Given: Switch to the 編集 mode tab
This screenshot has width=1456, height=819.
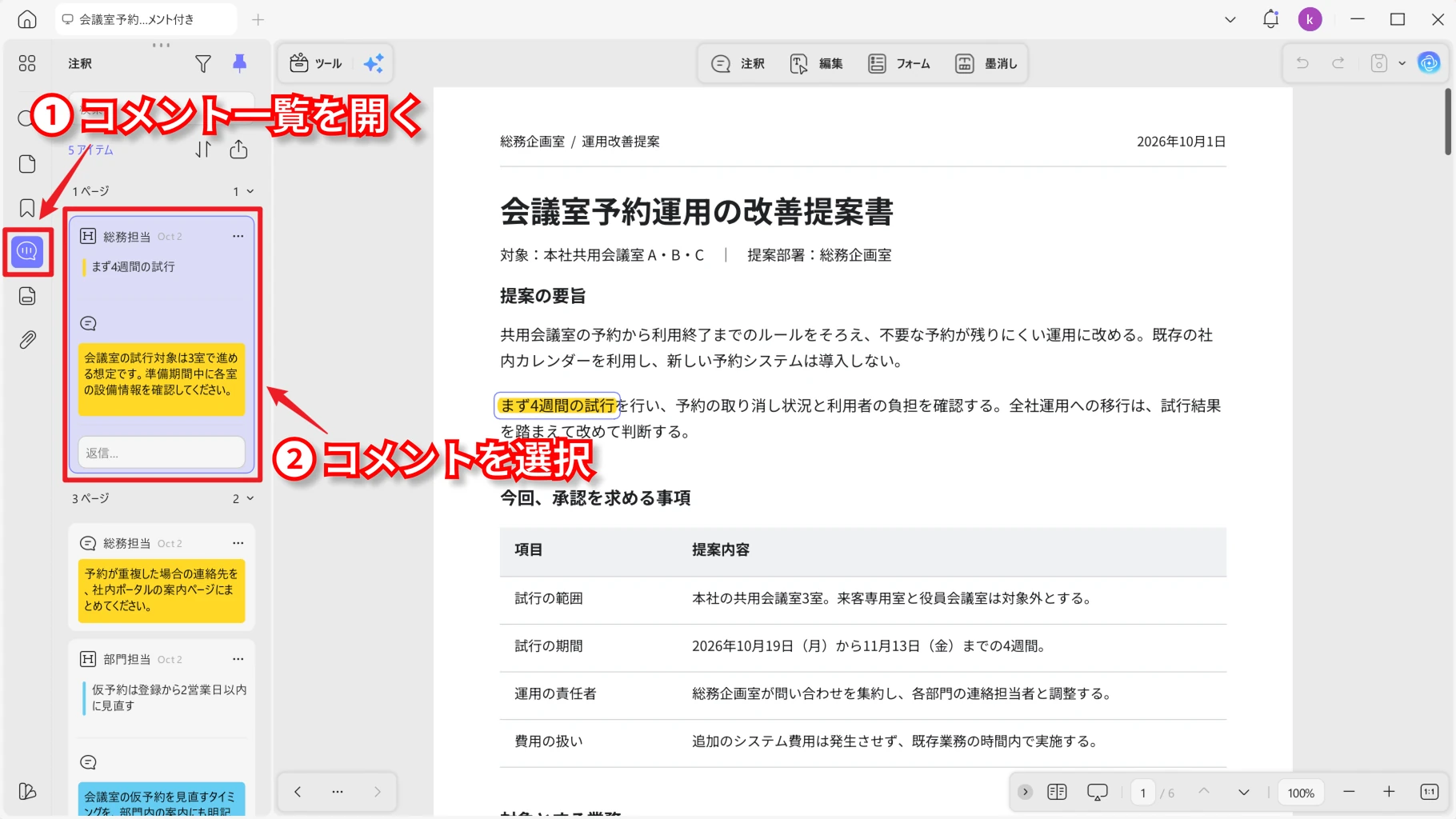Looking at the screenshot, I should pos(816,63).
